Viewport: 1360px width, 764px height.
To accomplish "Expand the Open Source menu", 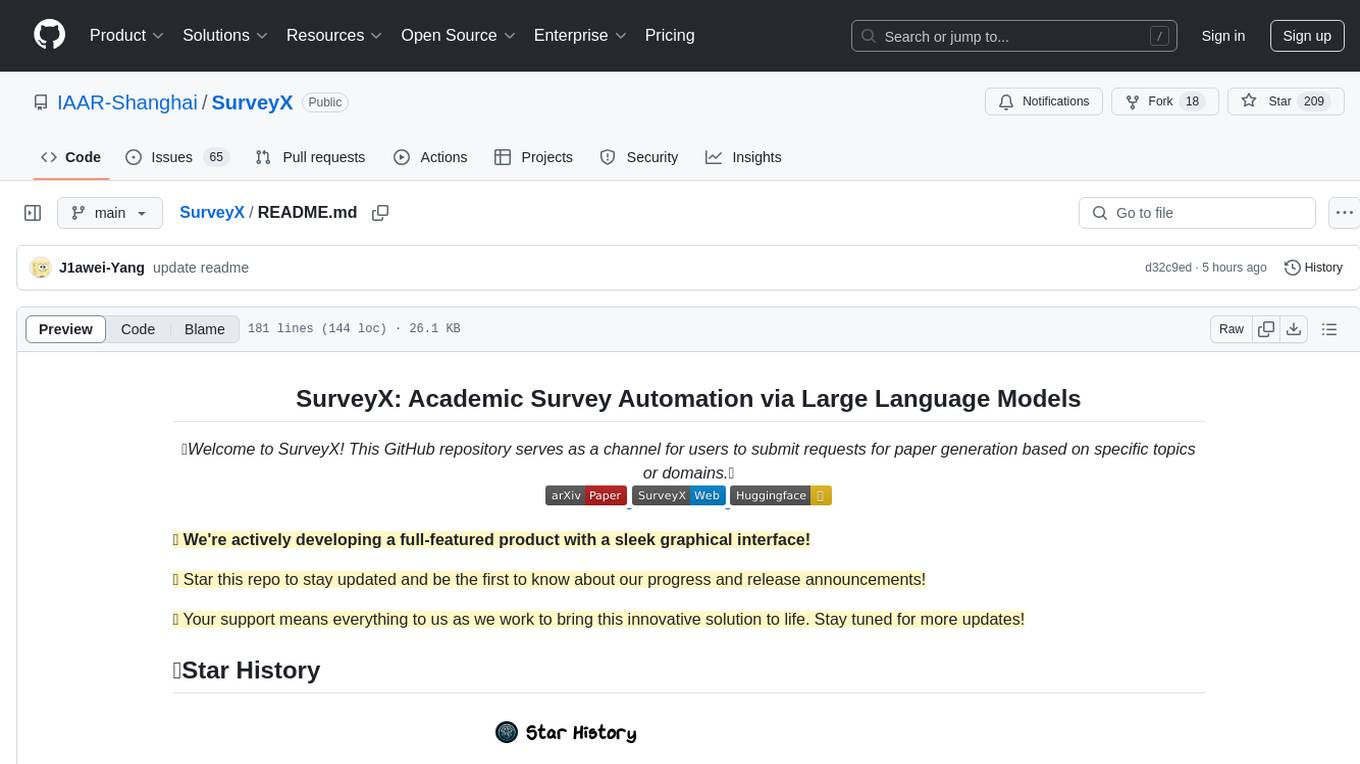I will click(x=458, y=35).
